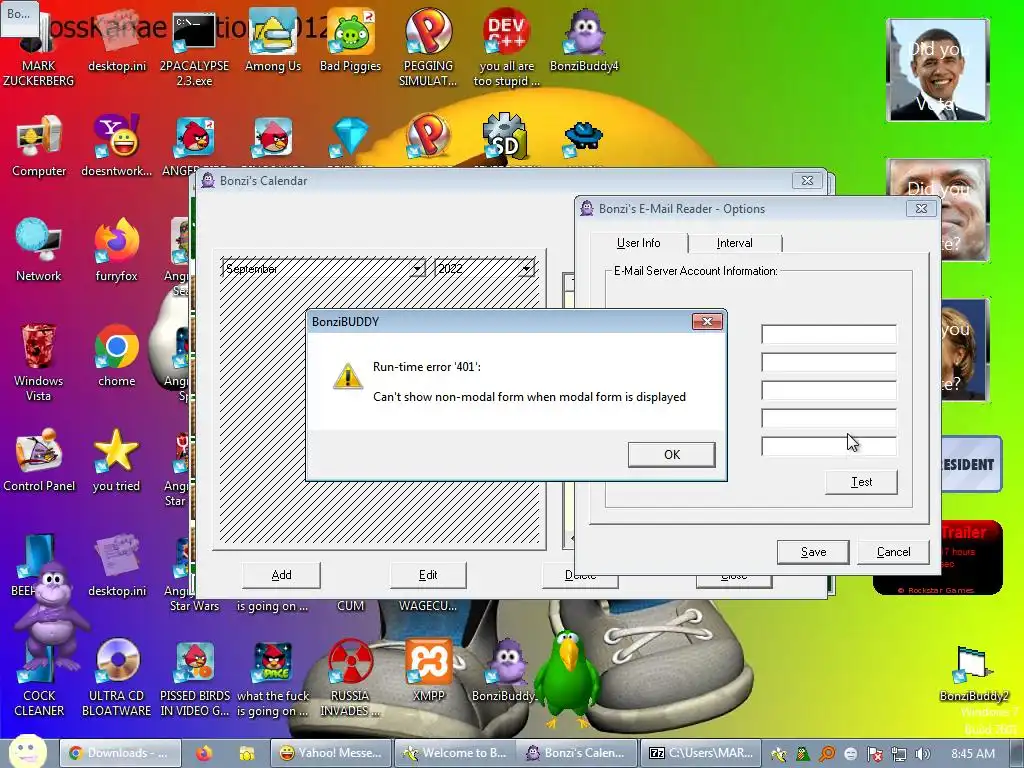Switch to the 7-Zip C:\Users\MAR... taskbar button
The height and width of the screenshot is (768, 1024).
coord(701,753)
